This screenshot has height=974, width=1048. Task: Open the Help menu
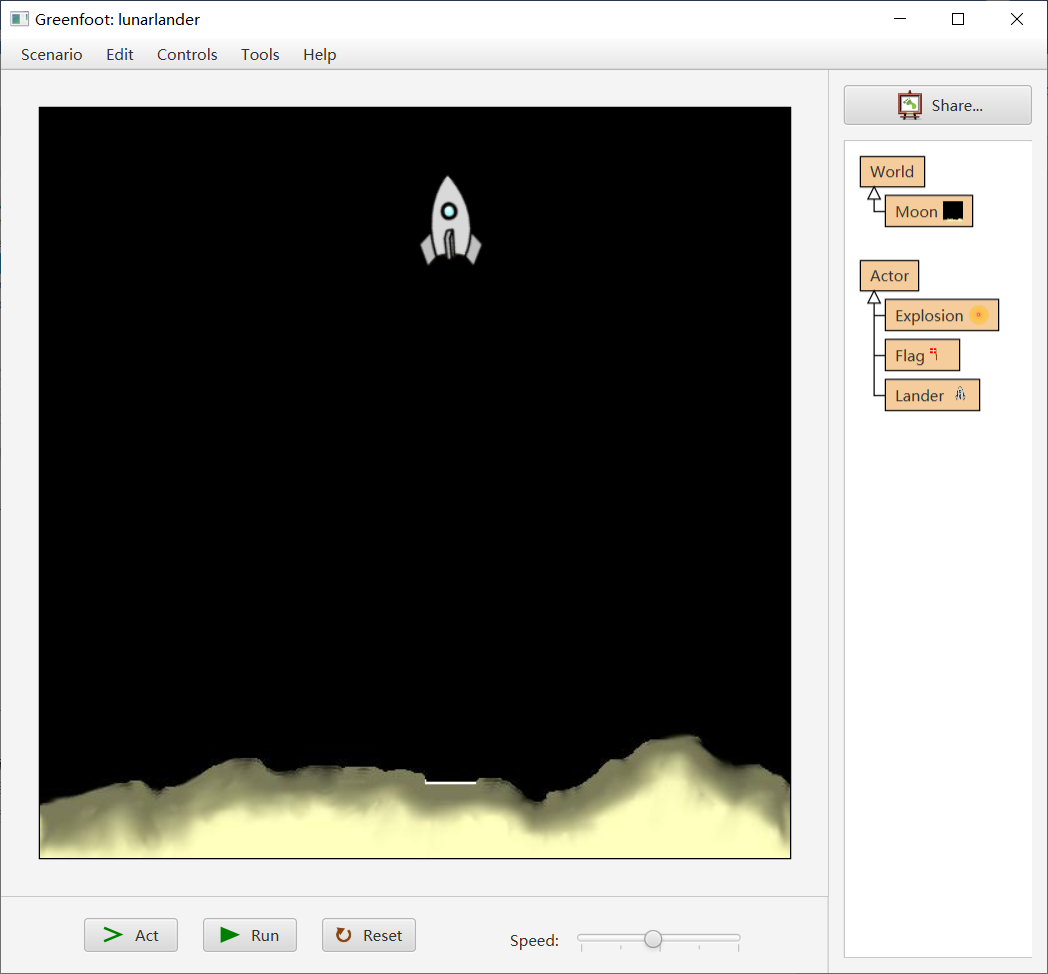(319, 55)
